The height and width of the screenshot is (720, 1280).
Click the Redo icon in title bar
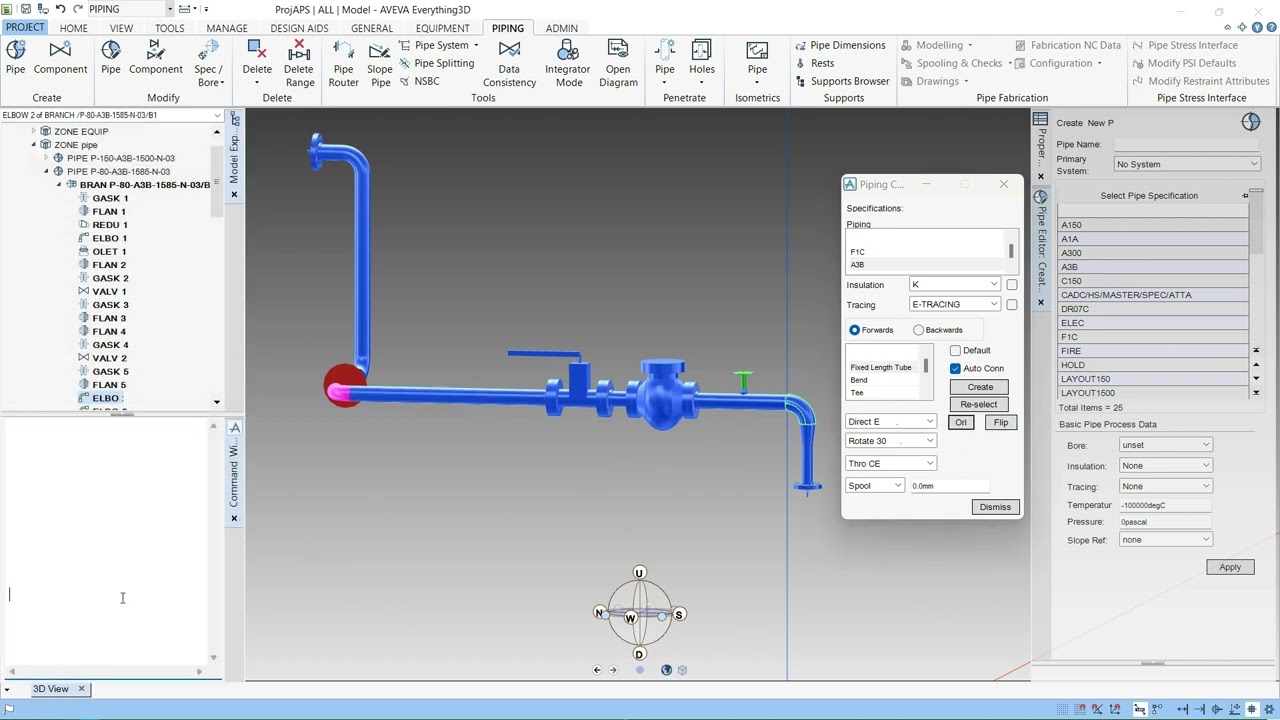[x=77, y=9]
